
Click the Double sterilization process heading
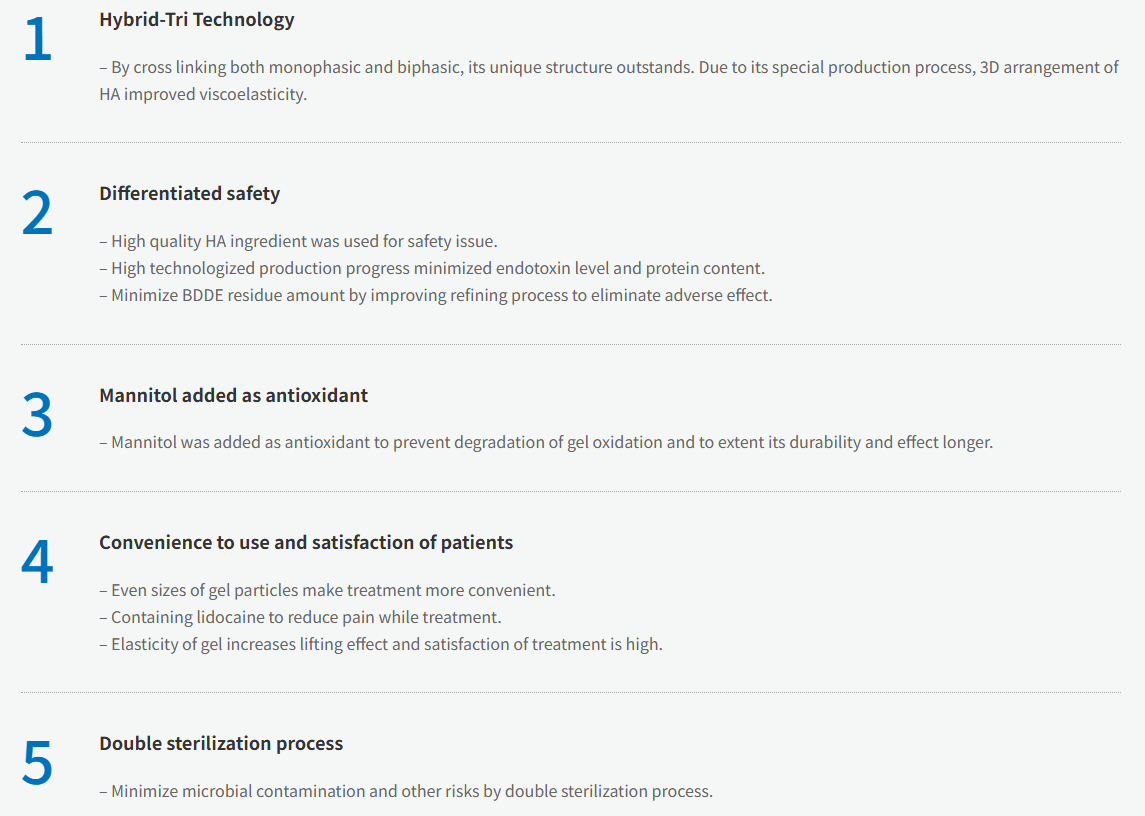coord(221,744)
